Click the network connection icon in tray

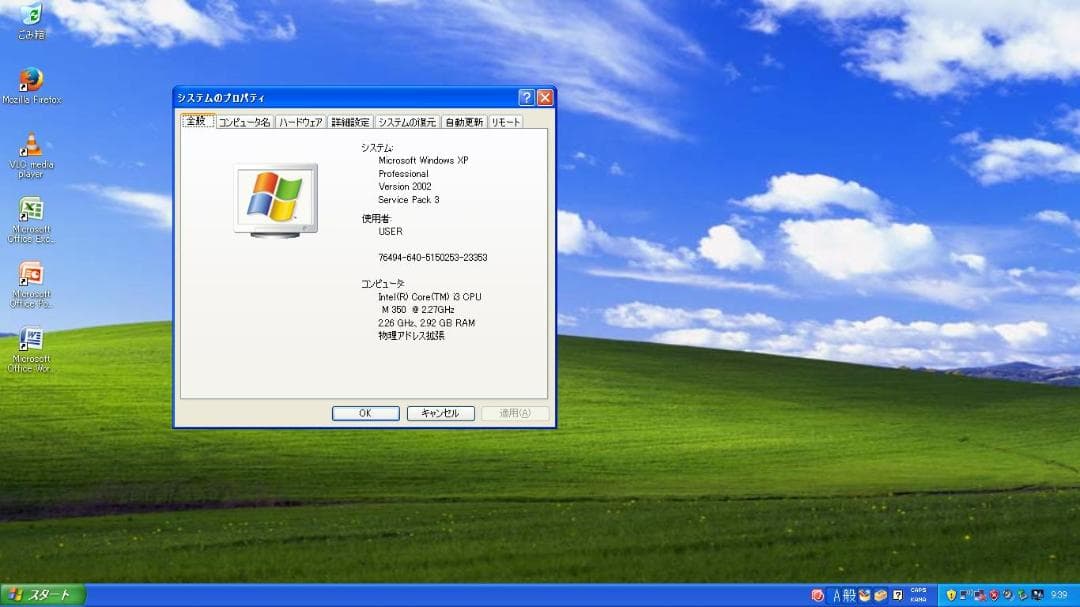pos(965,595)
